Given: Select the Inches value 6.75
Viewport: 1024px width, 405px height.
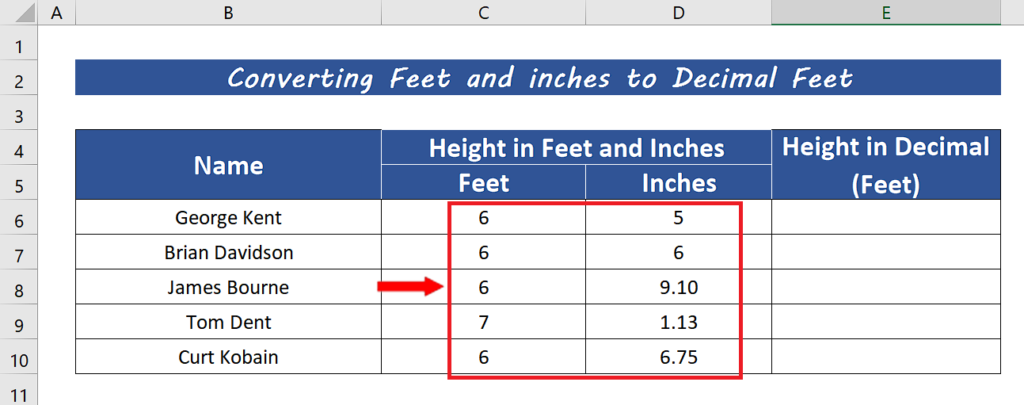Looking at the screenshot, I should coord(679,357).
